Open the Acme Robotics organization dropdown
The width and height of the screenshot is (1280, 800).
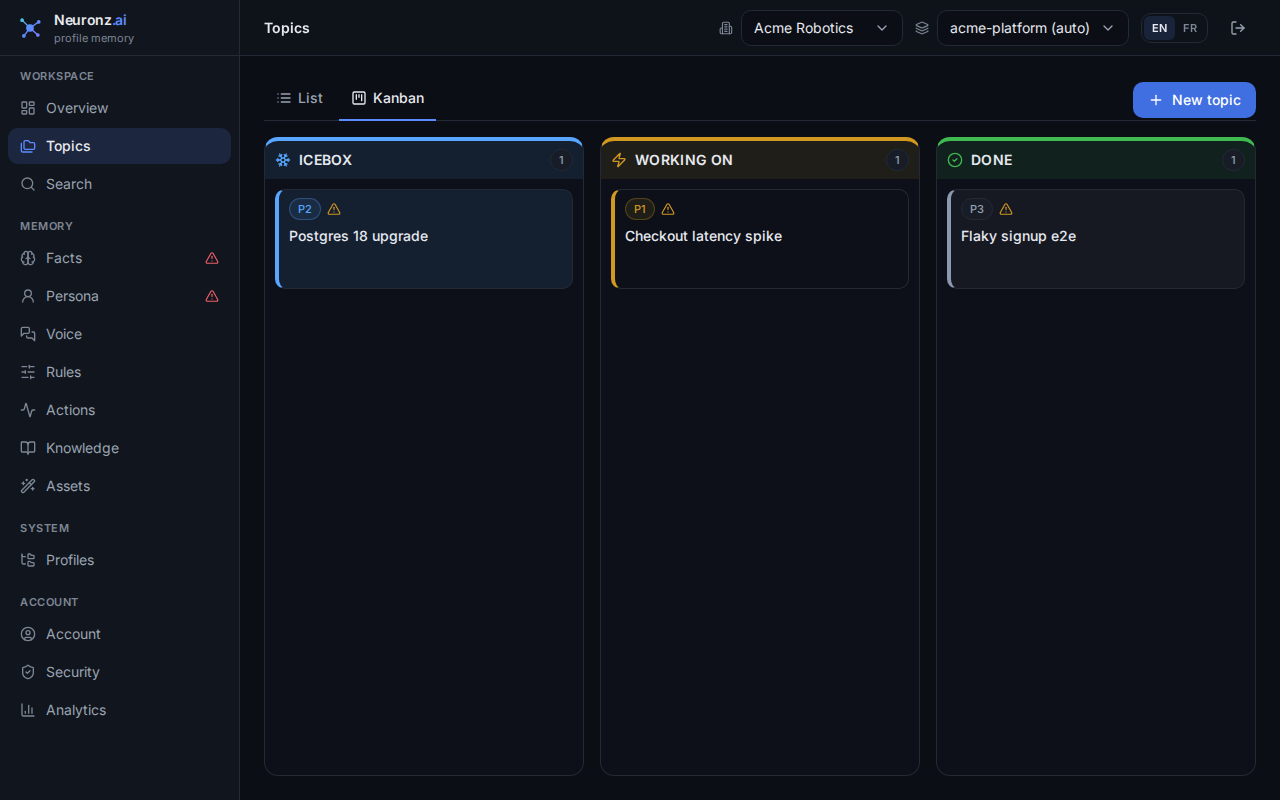point(821,28)
